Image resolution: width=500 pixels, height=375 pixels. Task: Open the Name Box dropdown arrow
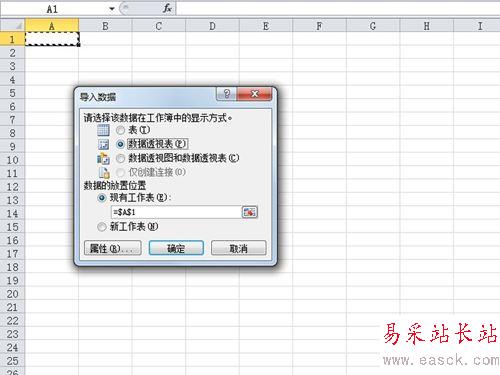(112, 9)
